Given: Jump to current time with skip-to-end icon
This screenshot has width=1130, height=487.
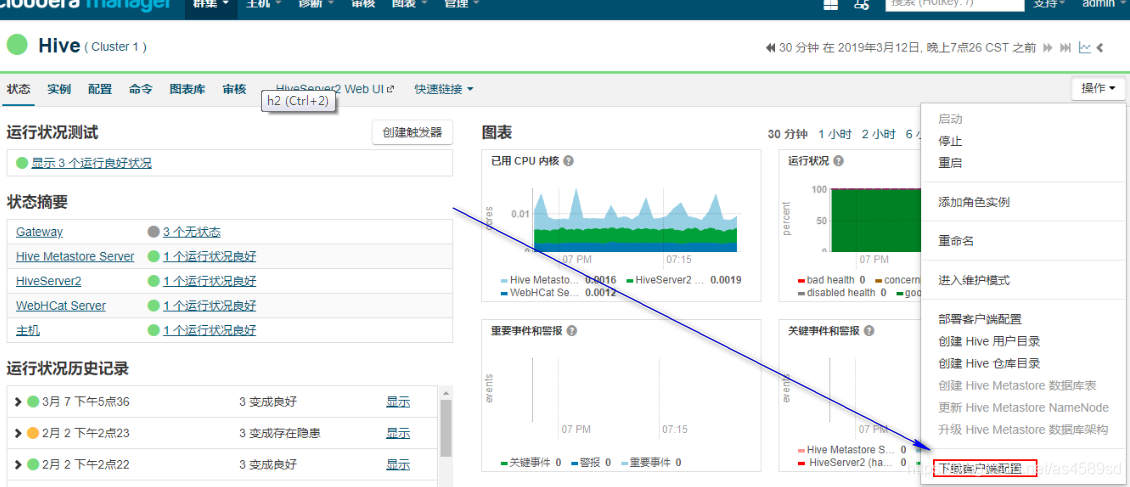Looking at the screenshot, I should coord(1065,48).
